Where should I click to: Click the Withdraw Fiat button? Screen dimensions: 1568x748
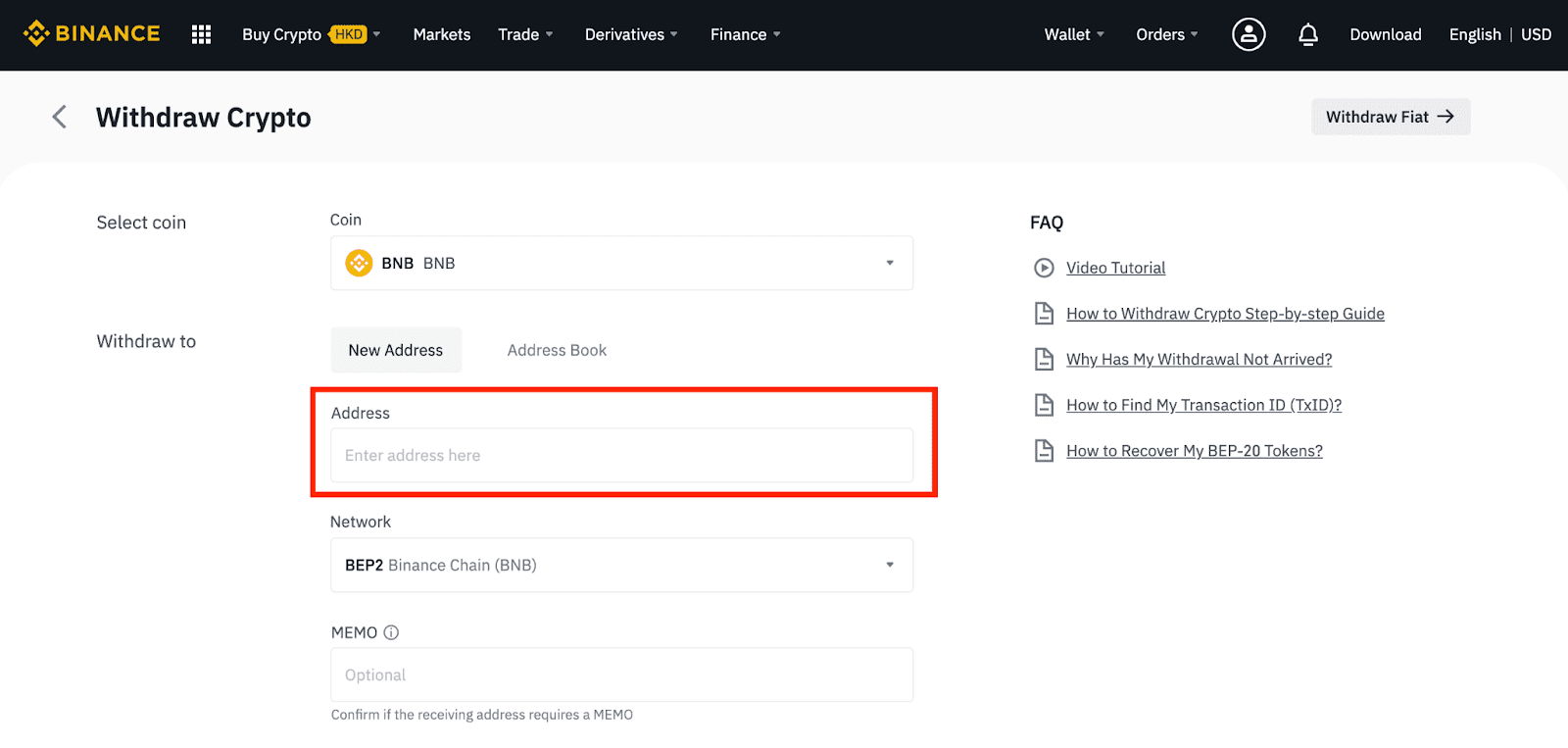pyautogui.click(x=1390, y=117)
